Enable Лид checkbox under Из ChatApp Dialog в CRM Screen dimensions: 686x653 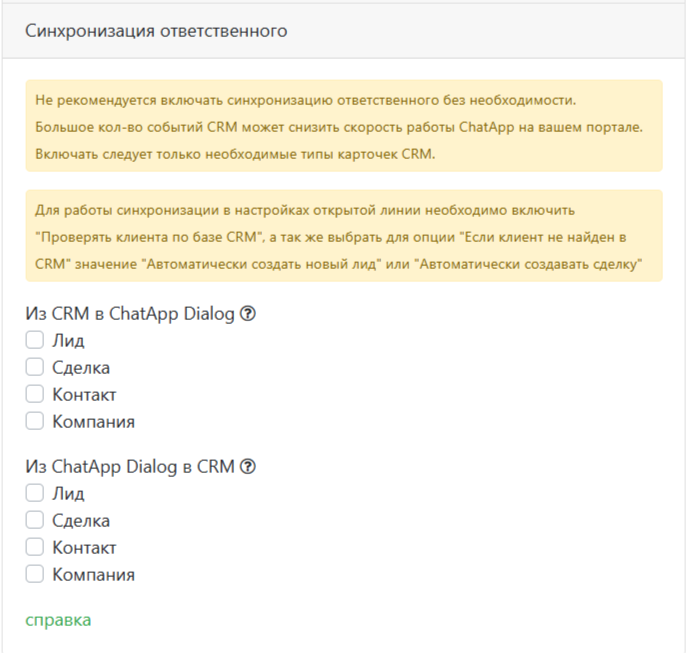click(35, 494)
